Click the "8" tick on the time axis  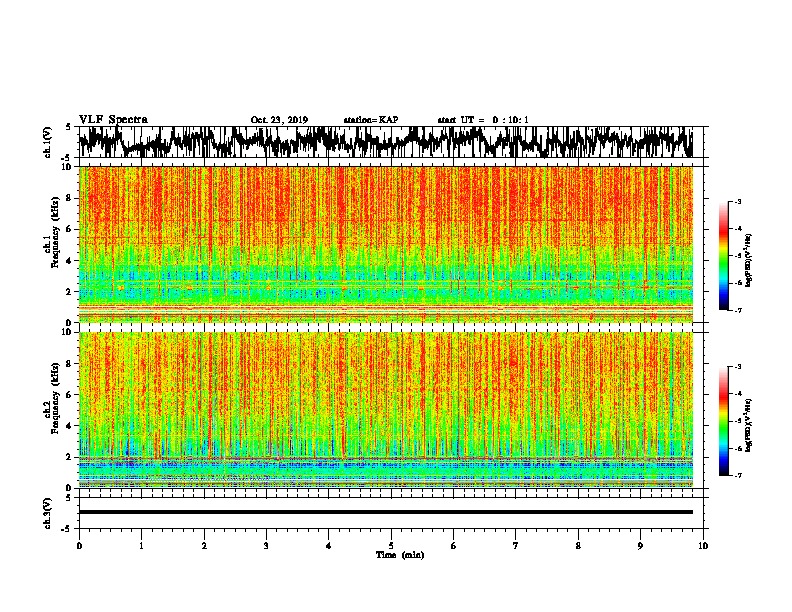pyautogui.click(x=578, y=546)
